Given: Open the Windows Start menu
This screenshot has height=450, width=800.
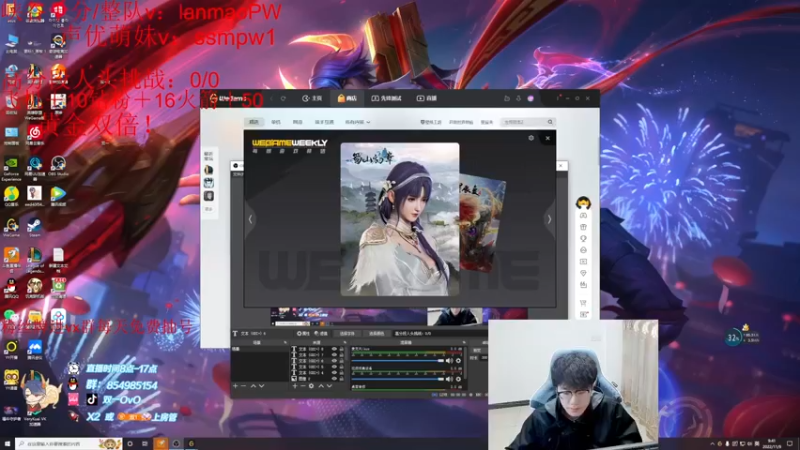Looking at the screenshot, I should click(x=7, y=444).
